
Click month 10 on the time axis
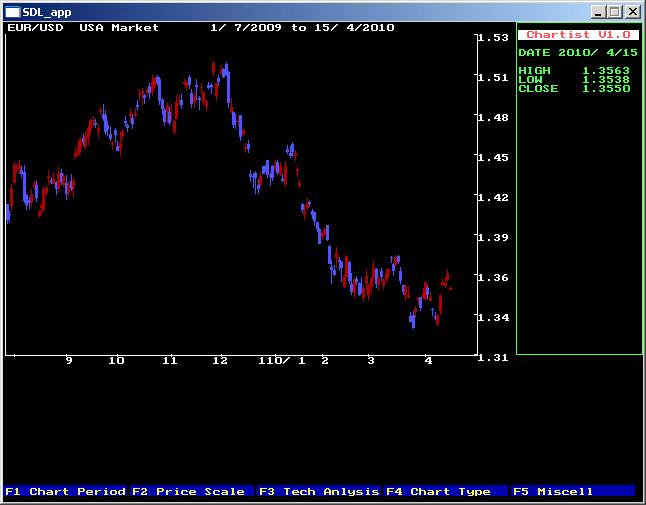click(117, 361)
